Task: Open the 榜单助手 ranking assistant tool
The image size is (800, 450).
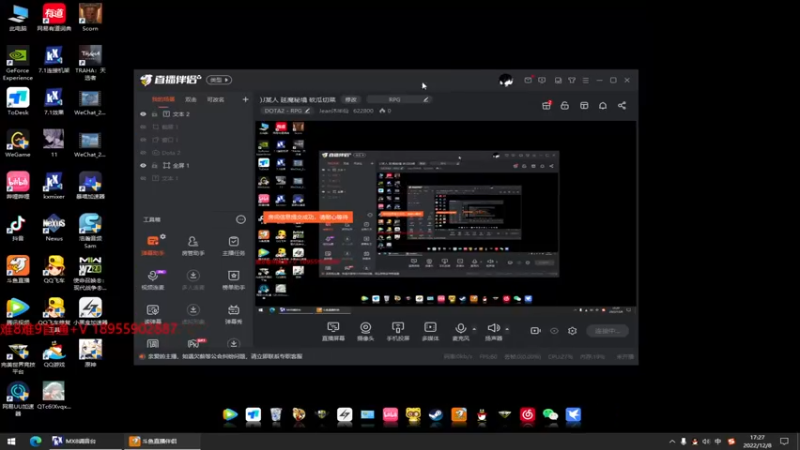Action: 234,280
